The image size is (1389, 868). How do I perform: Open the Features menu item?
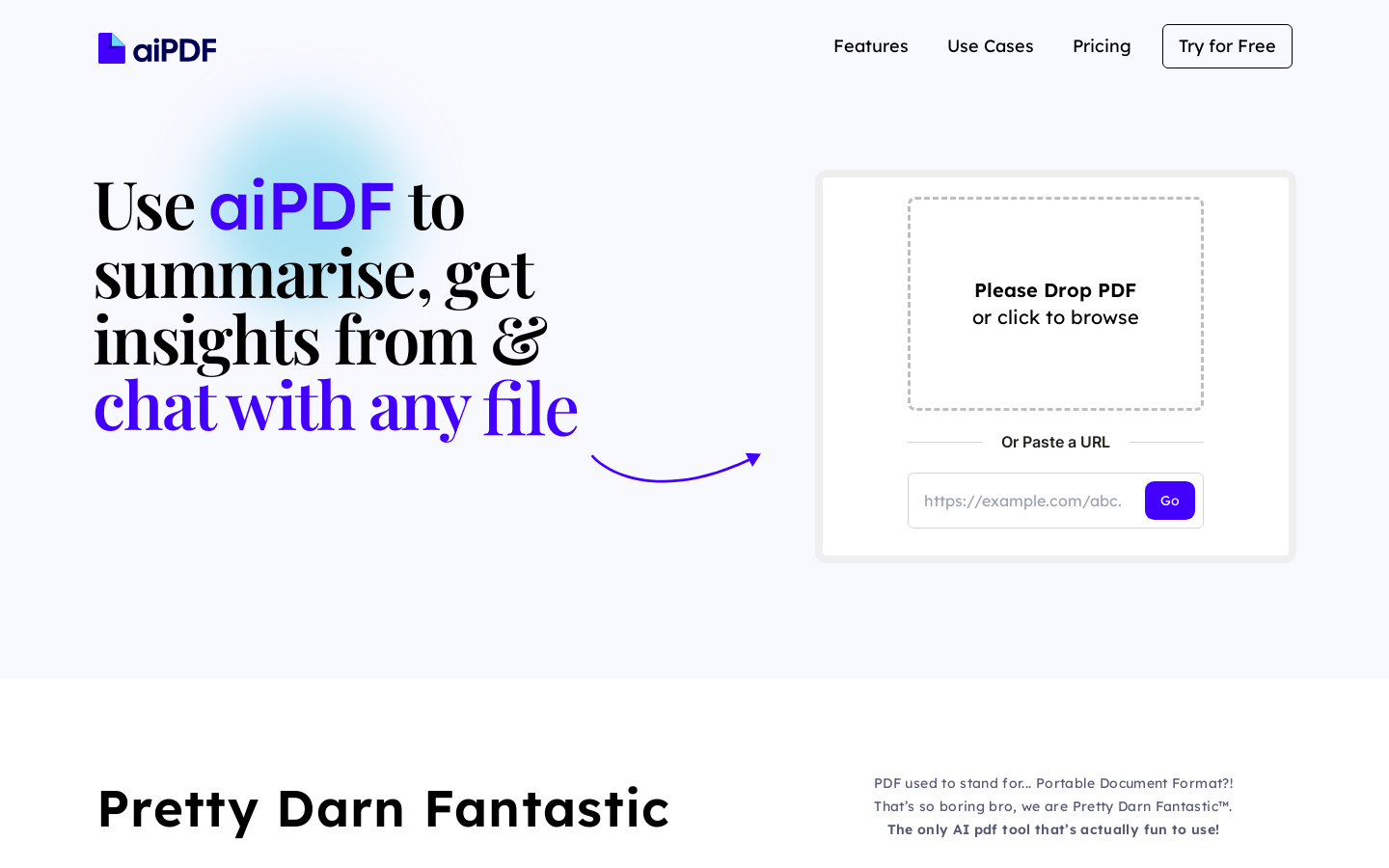[871, 46]
